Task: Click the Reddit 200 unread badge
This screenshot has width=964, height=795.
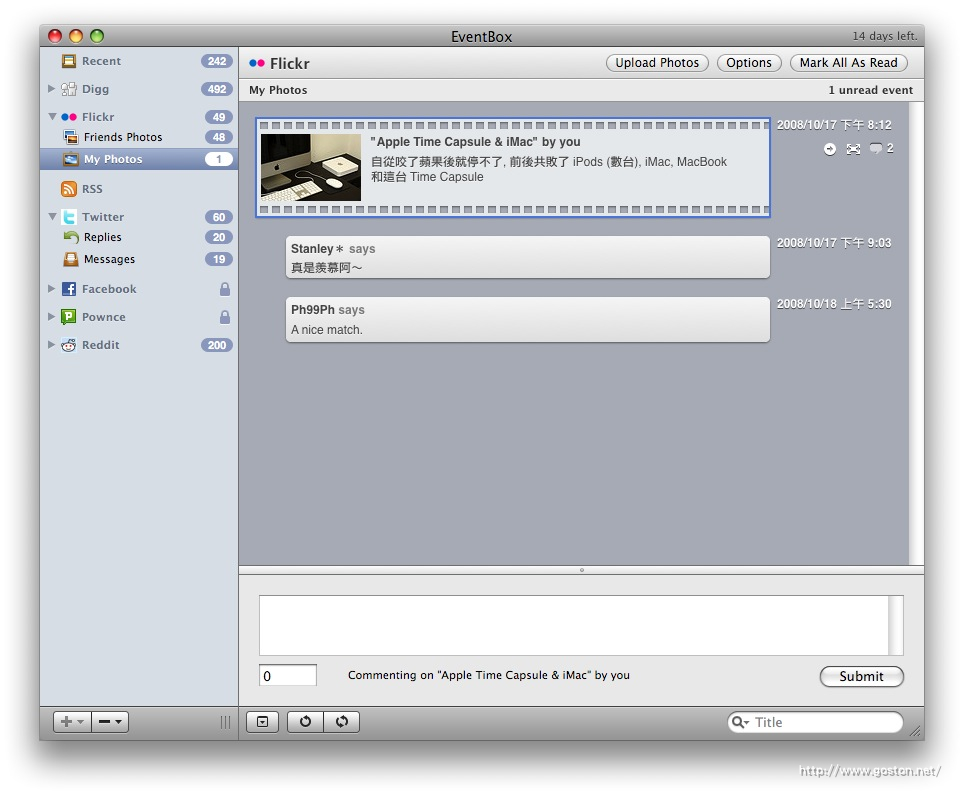Action: (x=217, y=345)
